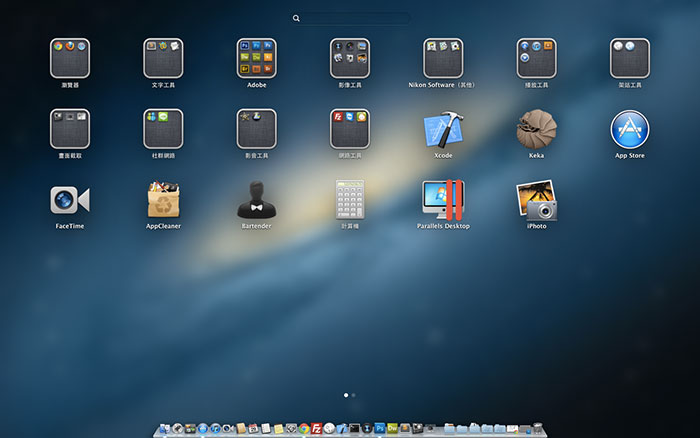
Task: Open Photoshop in the Dock
Action: [380, 429]
